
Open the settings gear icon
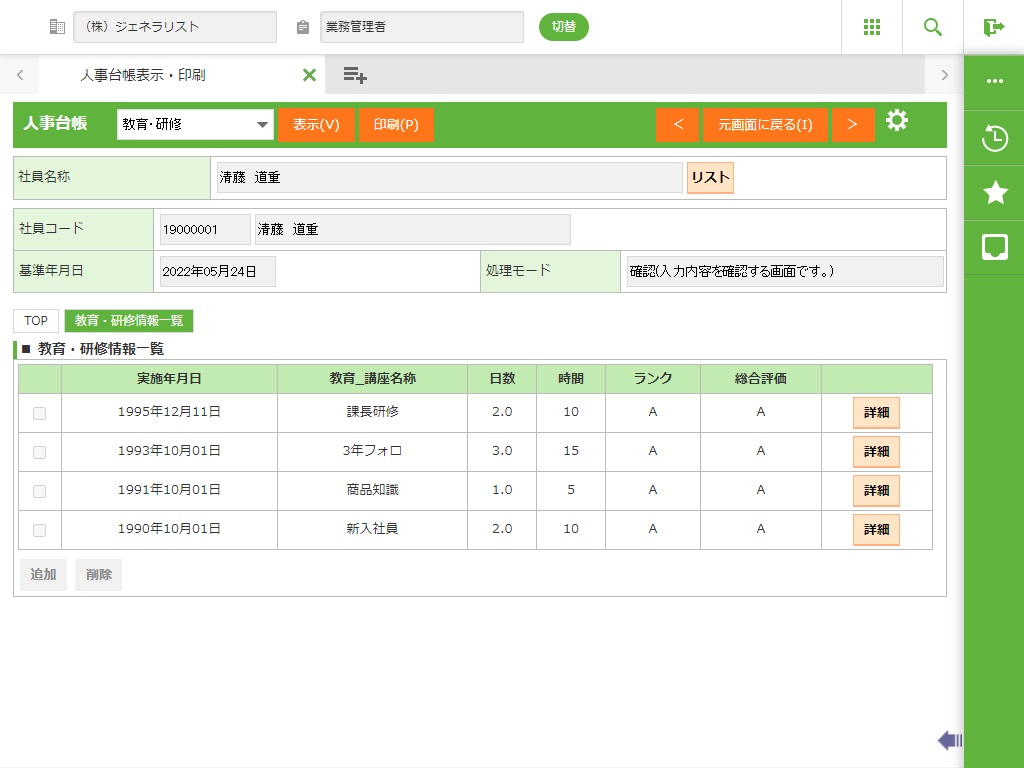[897, 122]
